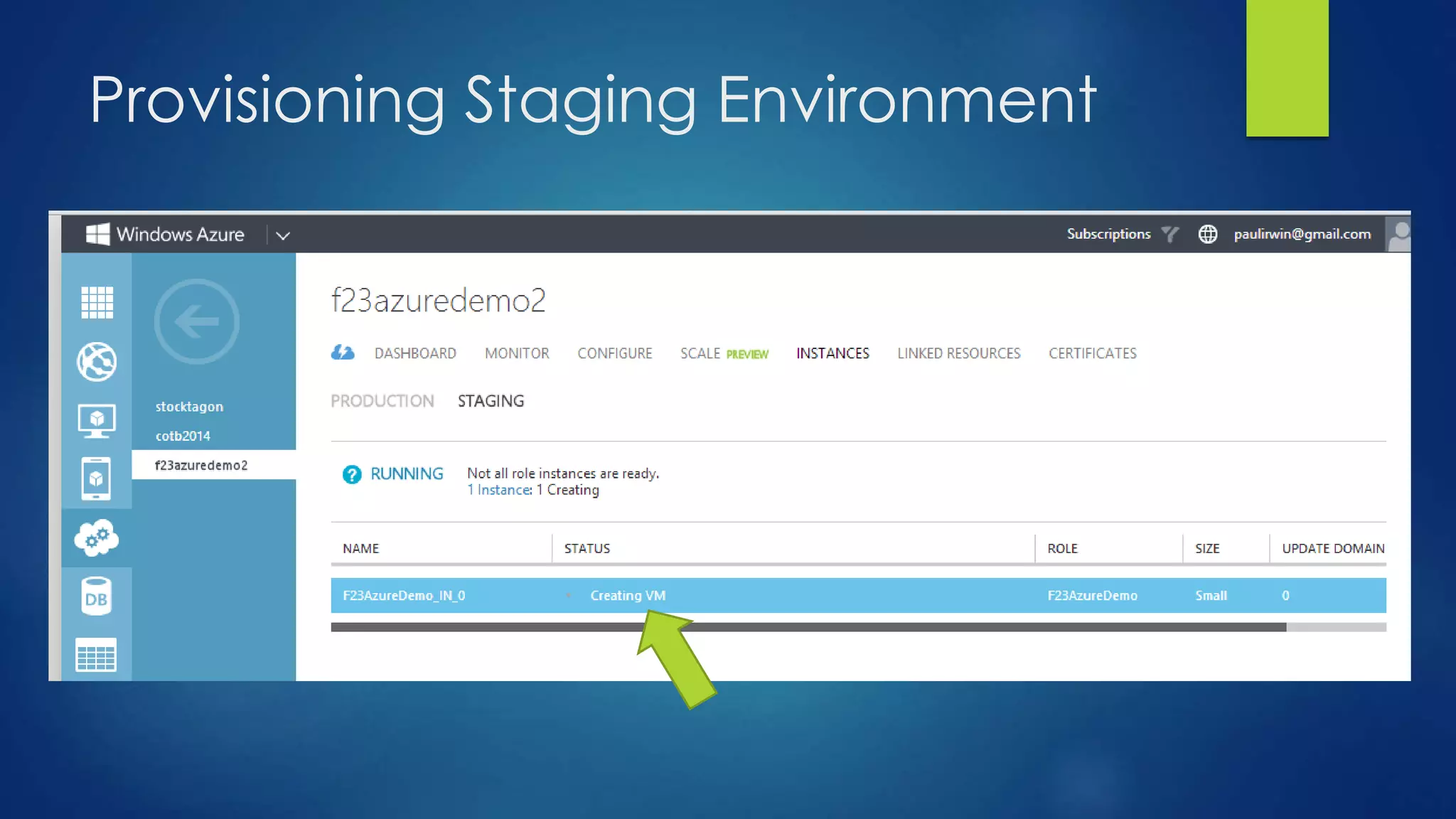Image resolution: width=1456 pixels, height=819 pixels.
Task: Open the language globe icon
Action: click(x=1208, y=234)
